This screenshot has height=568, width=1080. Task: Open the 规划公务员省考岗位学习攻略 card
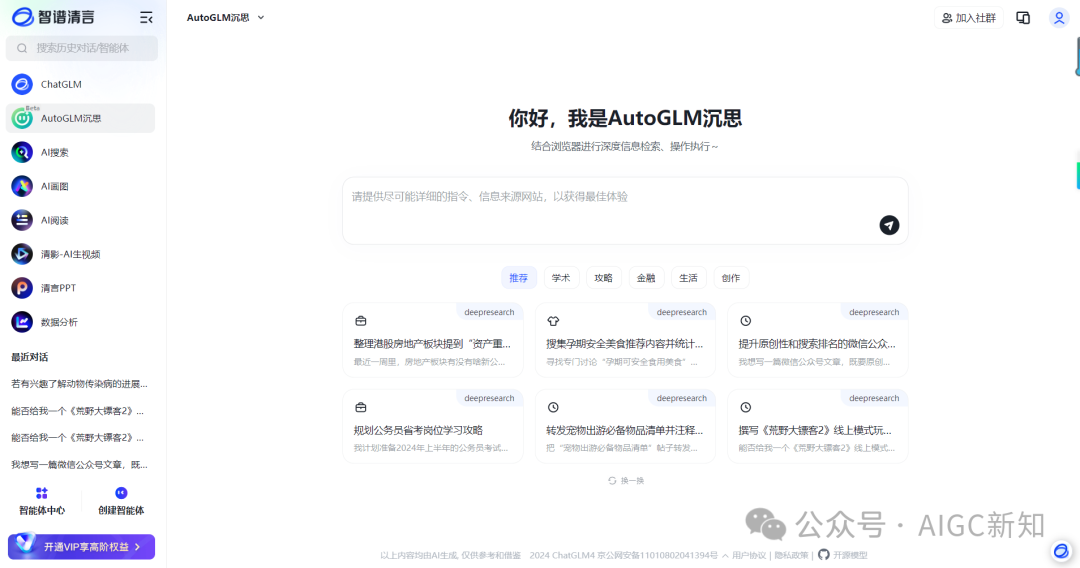(433, 426)
